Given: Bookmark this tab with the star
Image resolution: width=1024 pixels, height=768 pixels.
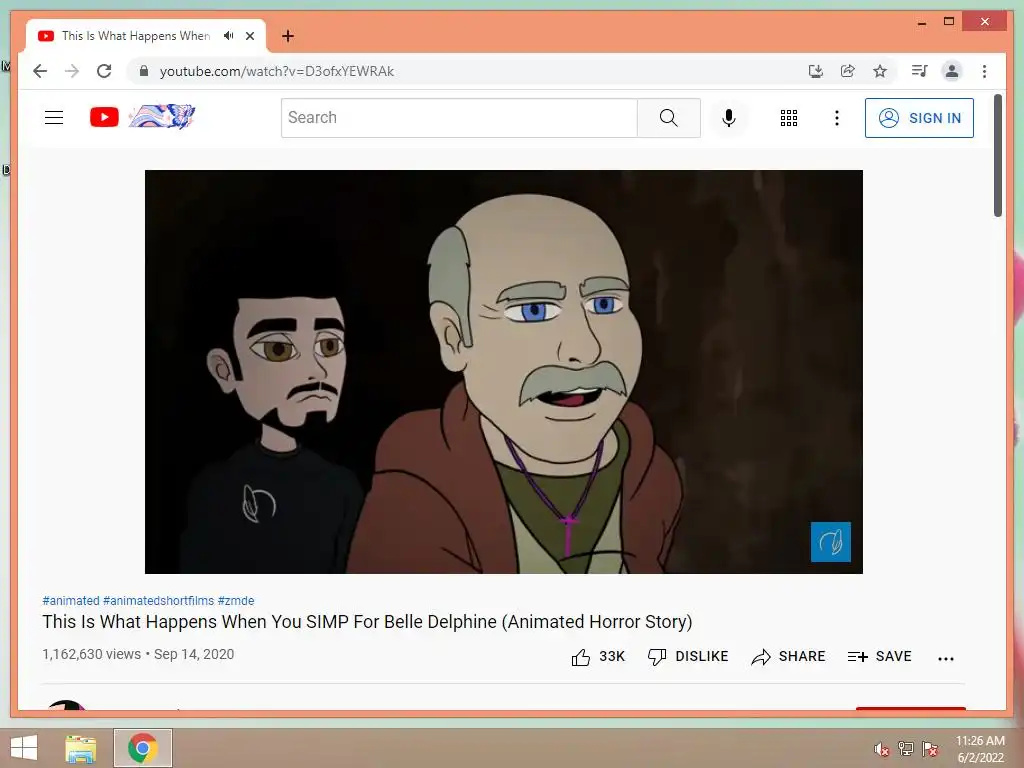Looking at the screenshot, I should [880, 71].
